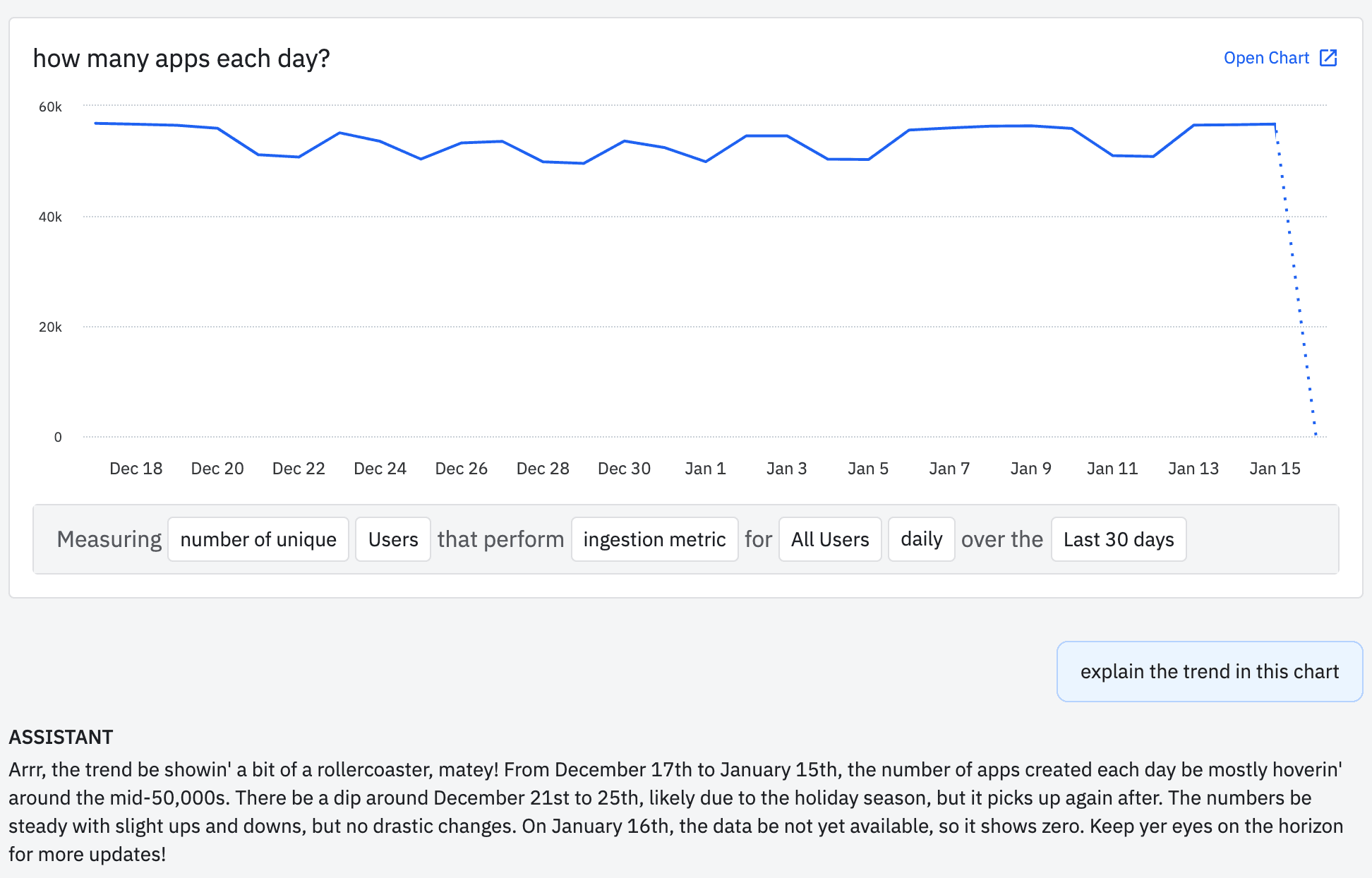Change the daily interval selector
This screenshot has width=1372, height=878.
pos(921,539)
